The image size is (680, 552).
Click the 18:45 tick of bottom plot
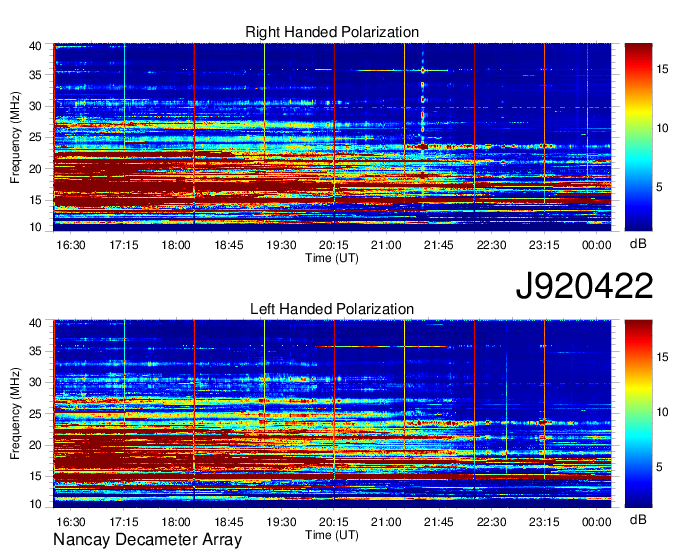point(229,522)
